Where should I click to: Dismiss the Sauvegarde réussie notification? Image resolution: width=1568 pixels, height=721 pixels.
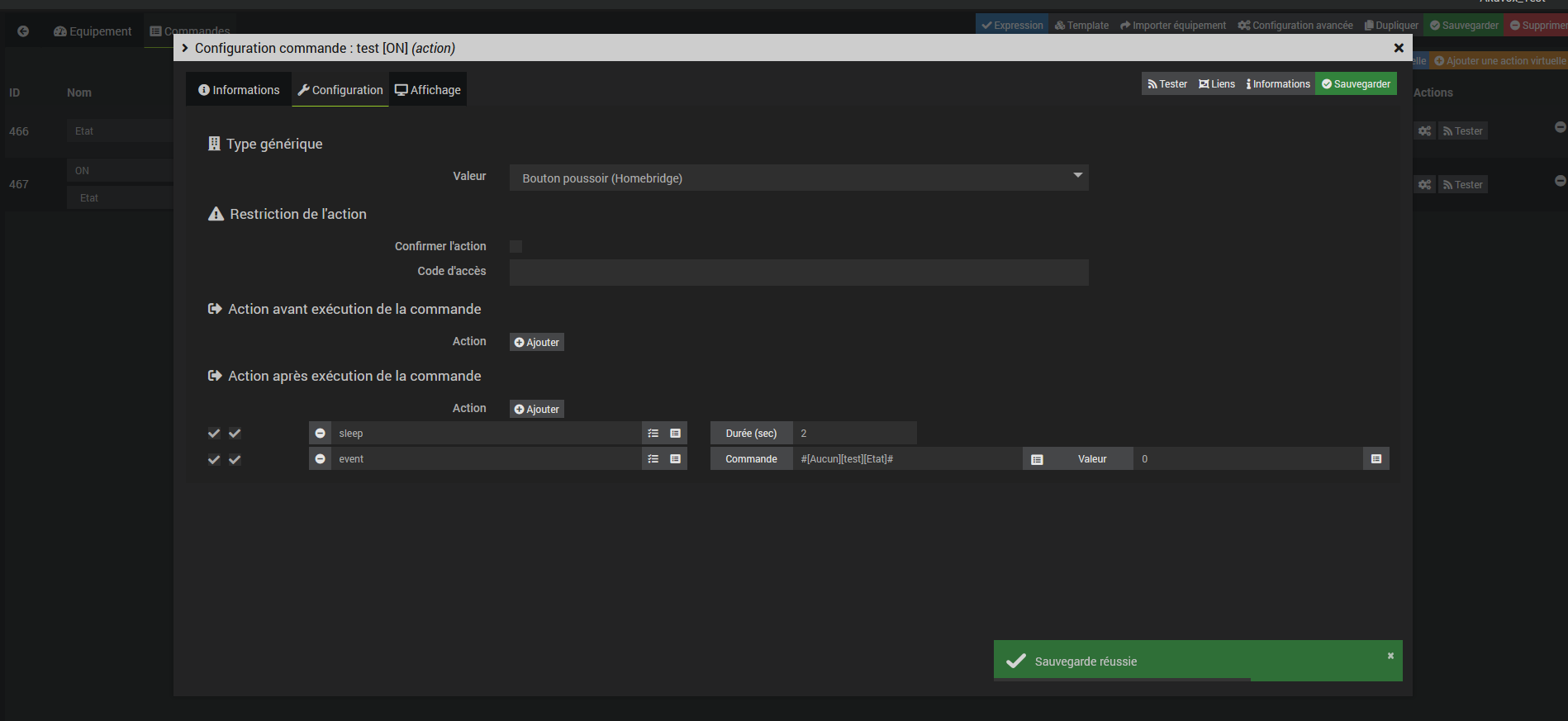tap(1390, 656)
